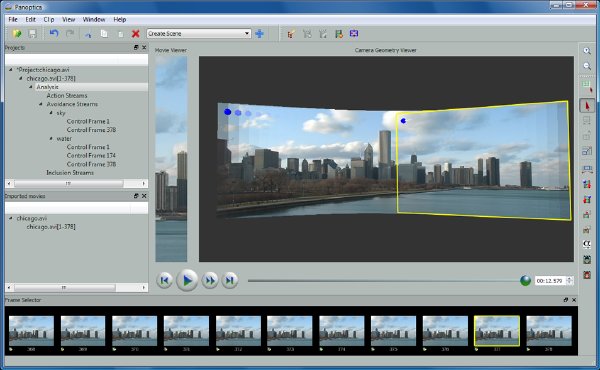Float the Projects panel
600x370 pixels.
pyautogui.click(x=136, y=47)
